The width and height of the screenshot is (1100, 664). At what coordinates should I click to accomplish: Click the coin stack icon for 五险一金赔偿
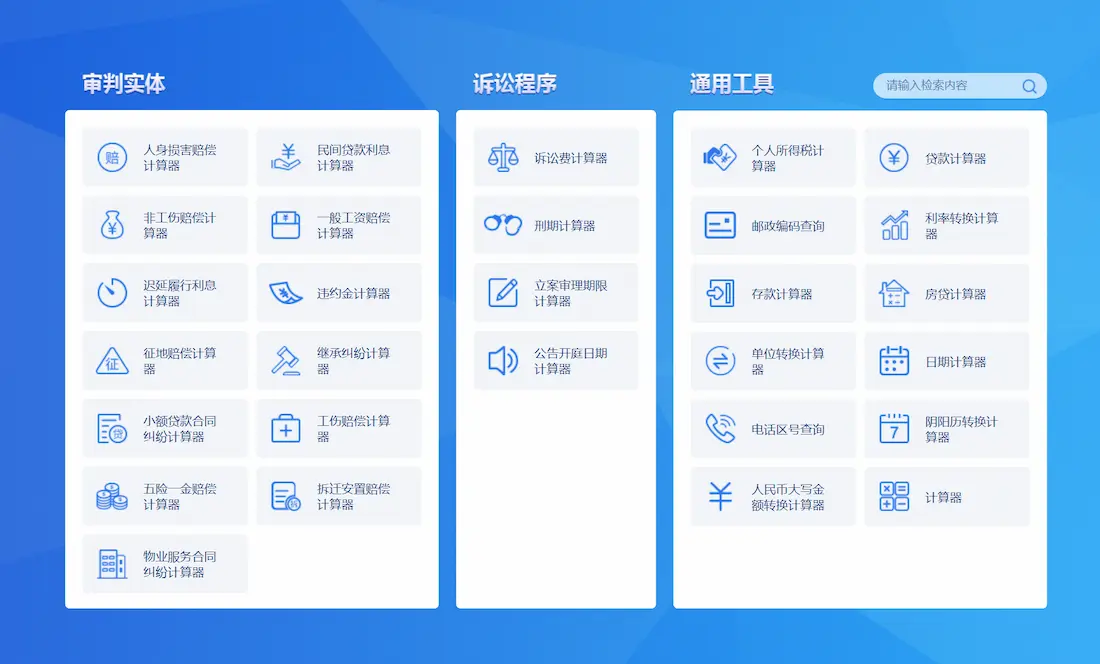[112, 497]
